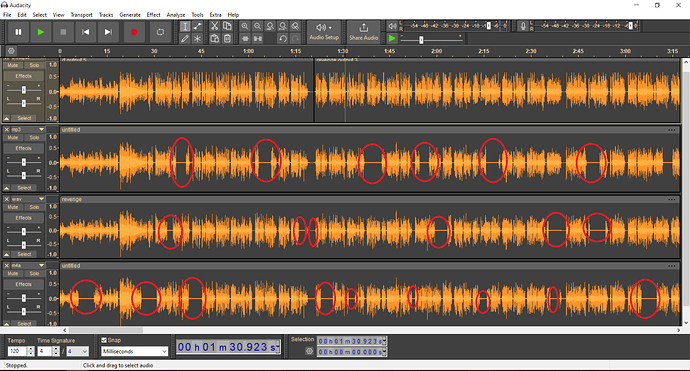Open Audio Setup

324,32
